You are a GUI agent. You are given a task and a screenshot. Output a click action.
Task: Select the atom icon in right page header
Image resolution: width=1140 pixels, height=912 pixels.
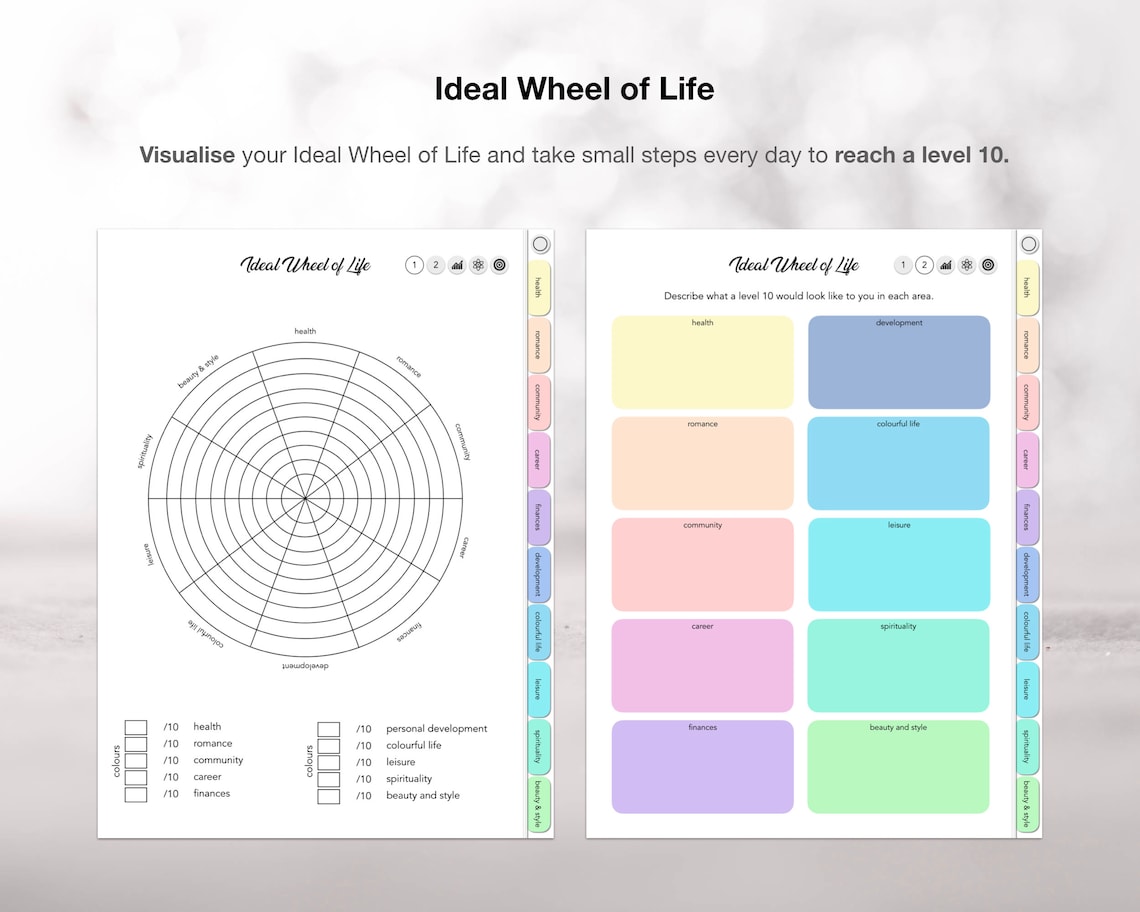pyautogui.click(x=966, y=265)
